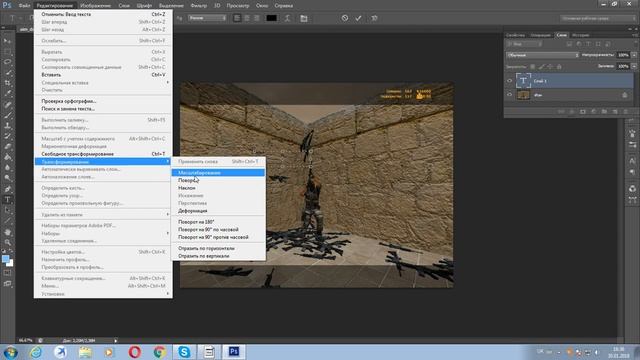Image resolution: width=640 pixels, height=360 pixels.
Task: Open the Warp Text dialog
Action: coord(287,18)
